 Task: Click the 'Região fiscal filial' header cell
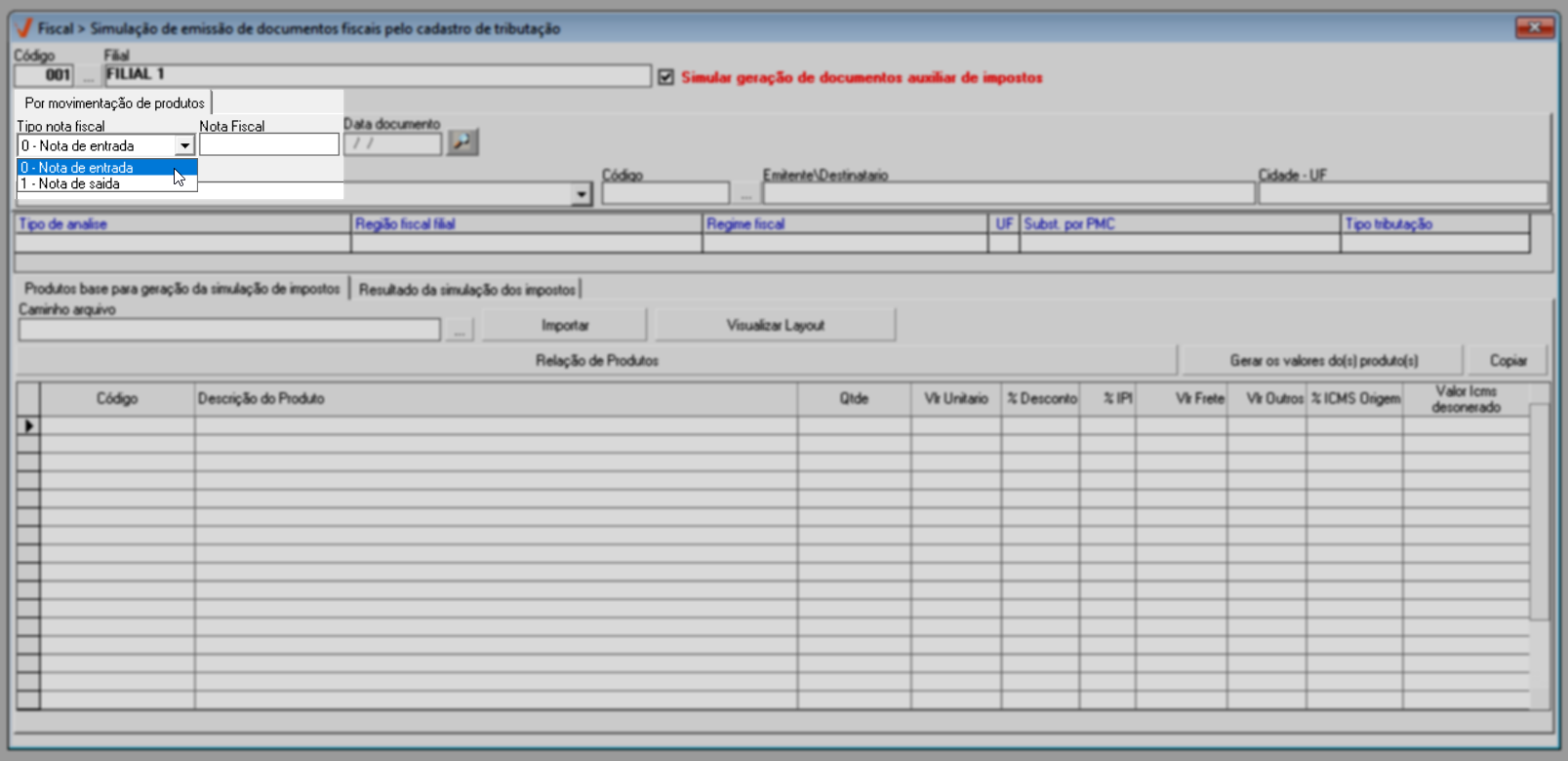click(527, 223)
